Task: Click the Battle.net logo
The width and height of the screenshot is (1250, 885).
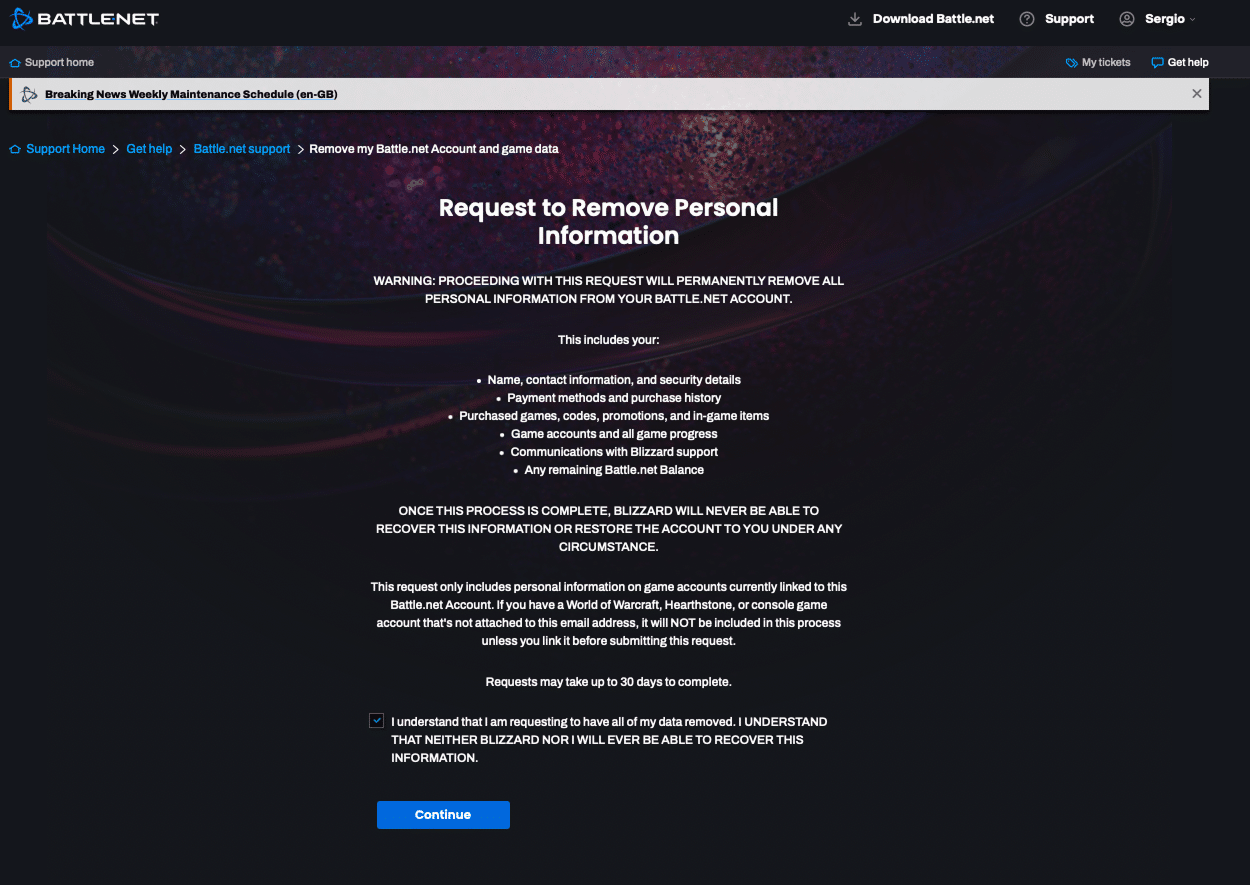Action: pos(84,18)
